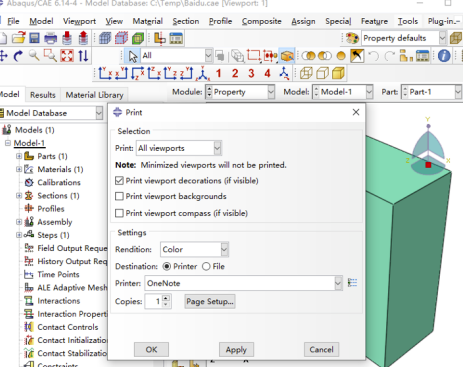463x367 pixels.
Task: Select File as destination
Action: [x=206, y=266]
